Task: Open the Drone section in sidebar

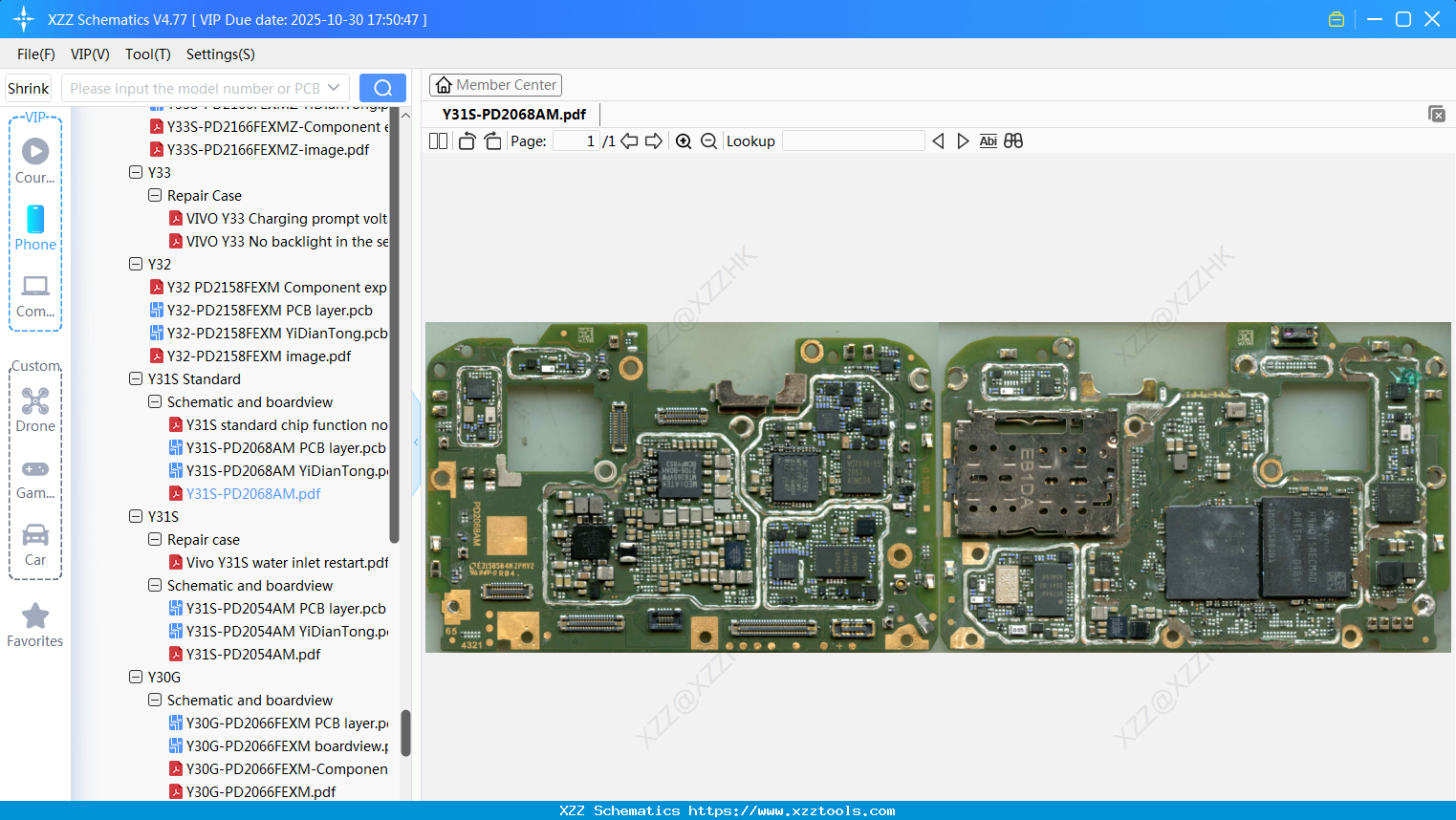Action: [34, 411]
